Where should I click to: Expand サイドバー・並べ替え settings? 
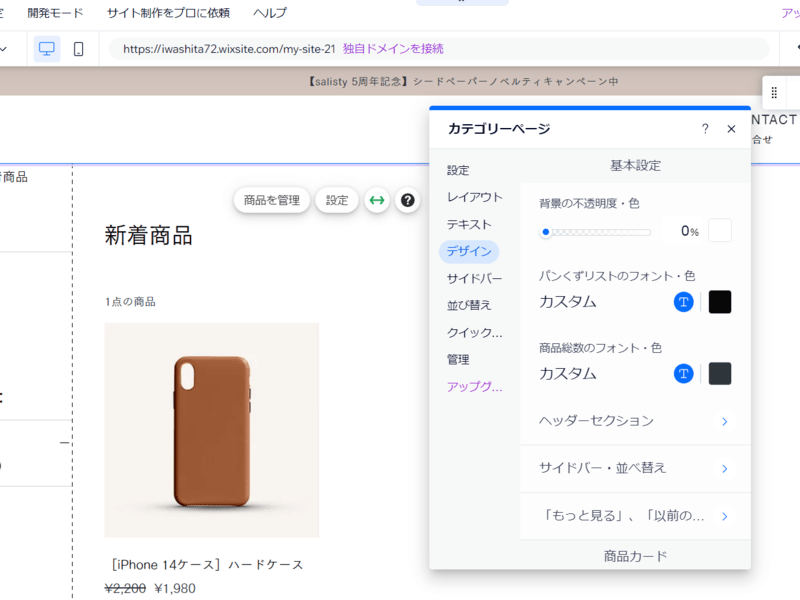pos(634,468)
